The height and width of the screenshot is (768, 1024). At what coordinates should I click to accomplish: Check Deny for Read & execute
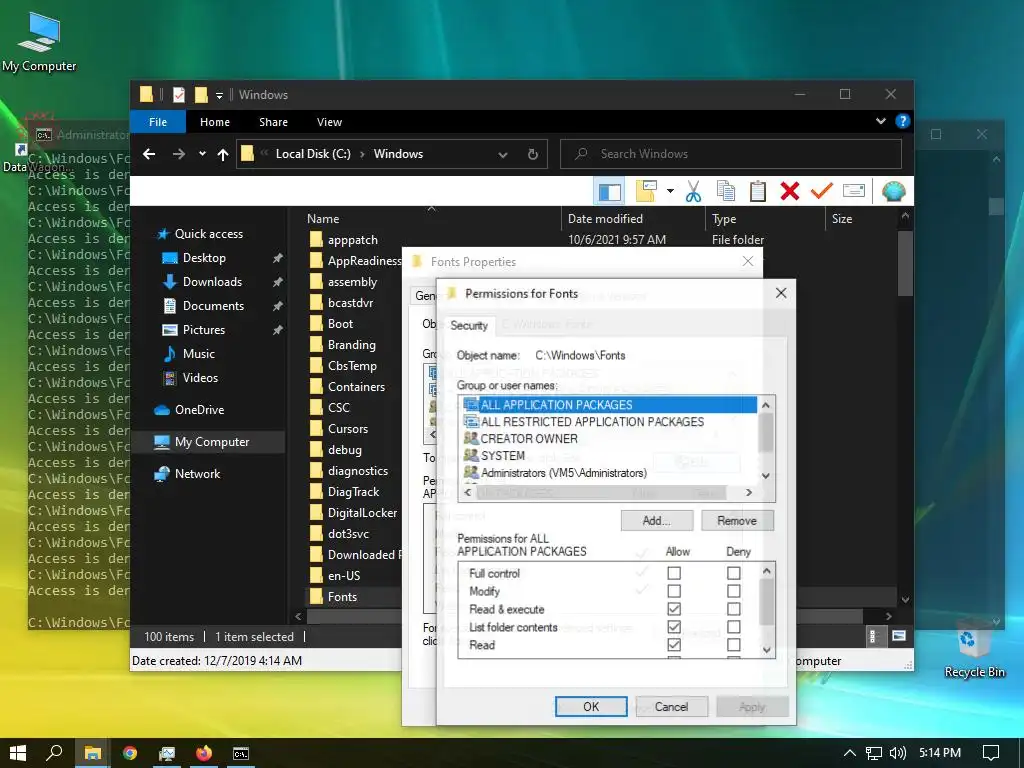(x=733, y=609)
